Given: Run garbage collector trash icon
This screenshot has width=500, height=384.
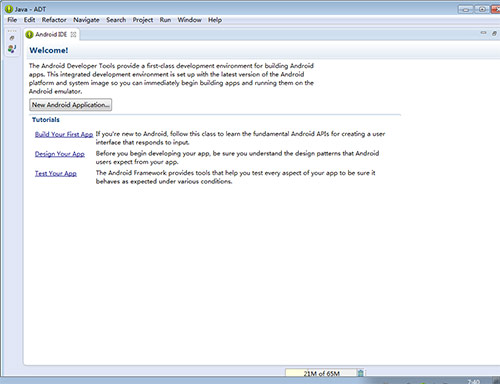Looking at the screenshot, I should click(x=361, y=373).
